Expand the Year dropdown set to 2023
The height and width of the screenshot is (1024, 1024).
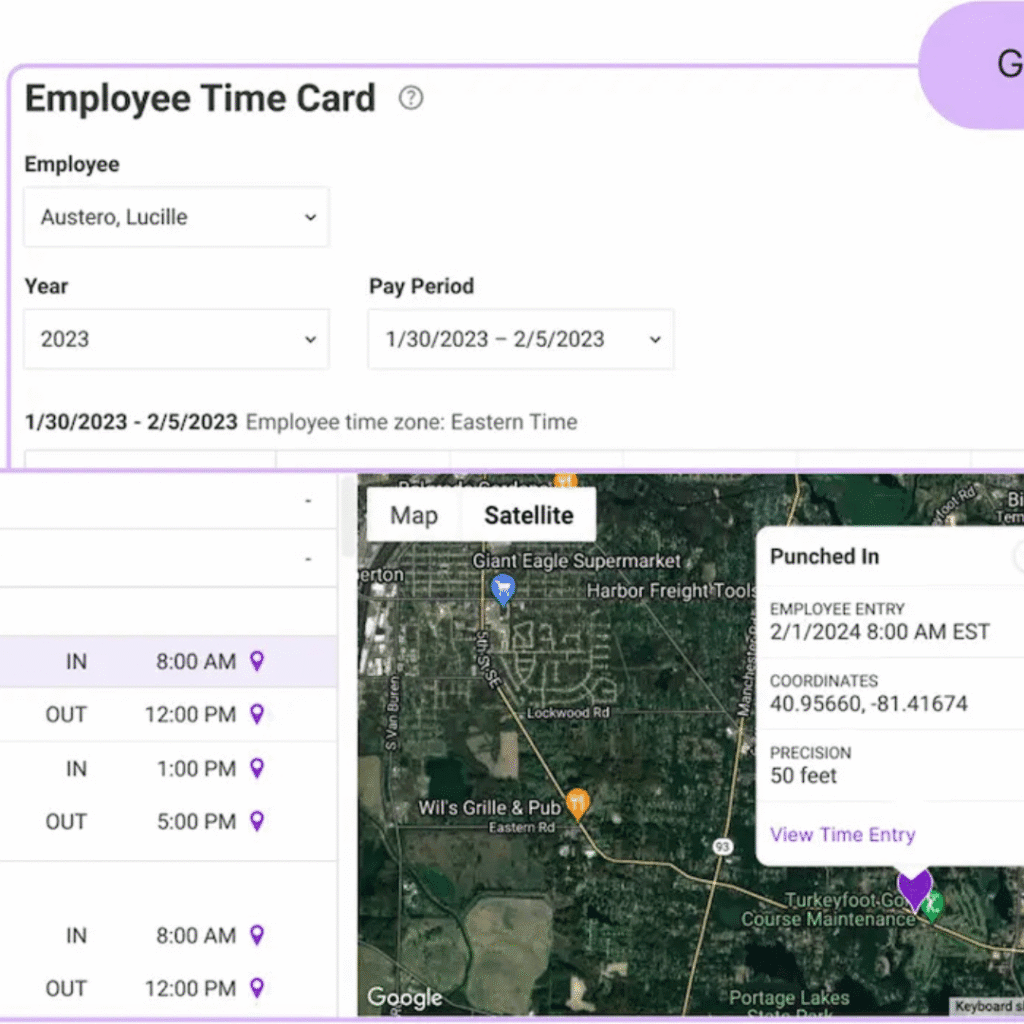[x=176, y=339]
